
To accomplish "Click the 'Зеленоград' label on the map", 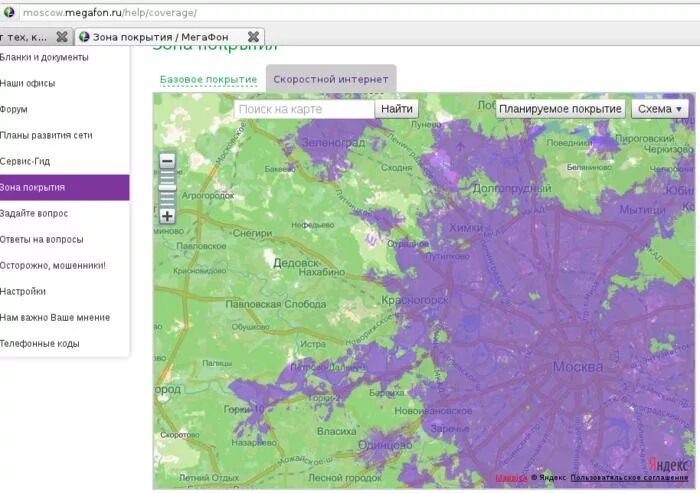I will 334,143.
